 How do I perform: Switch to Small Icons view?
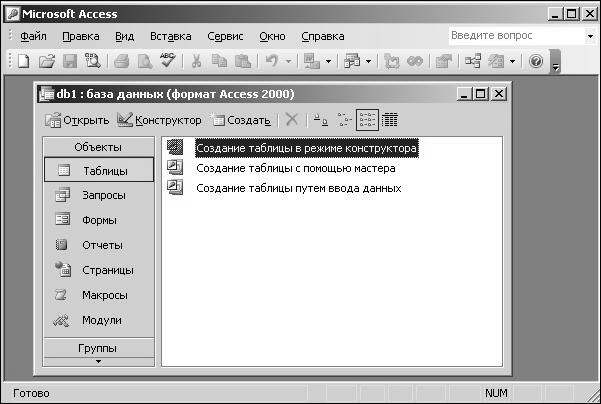344,120
